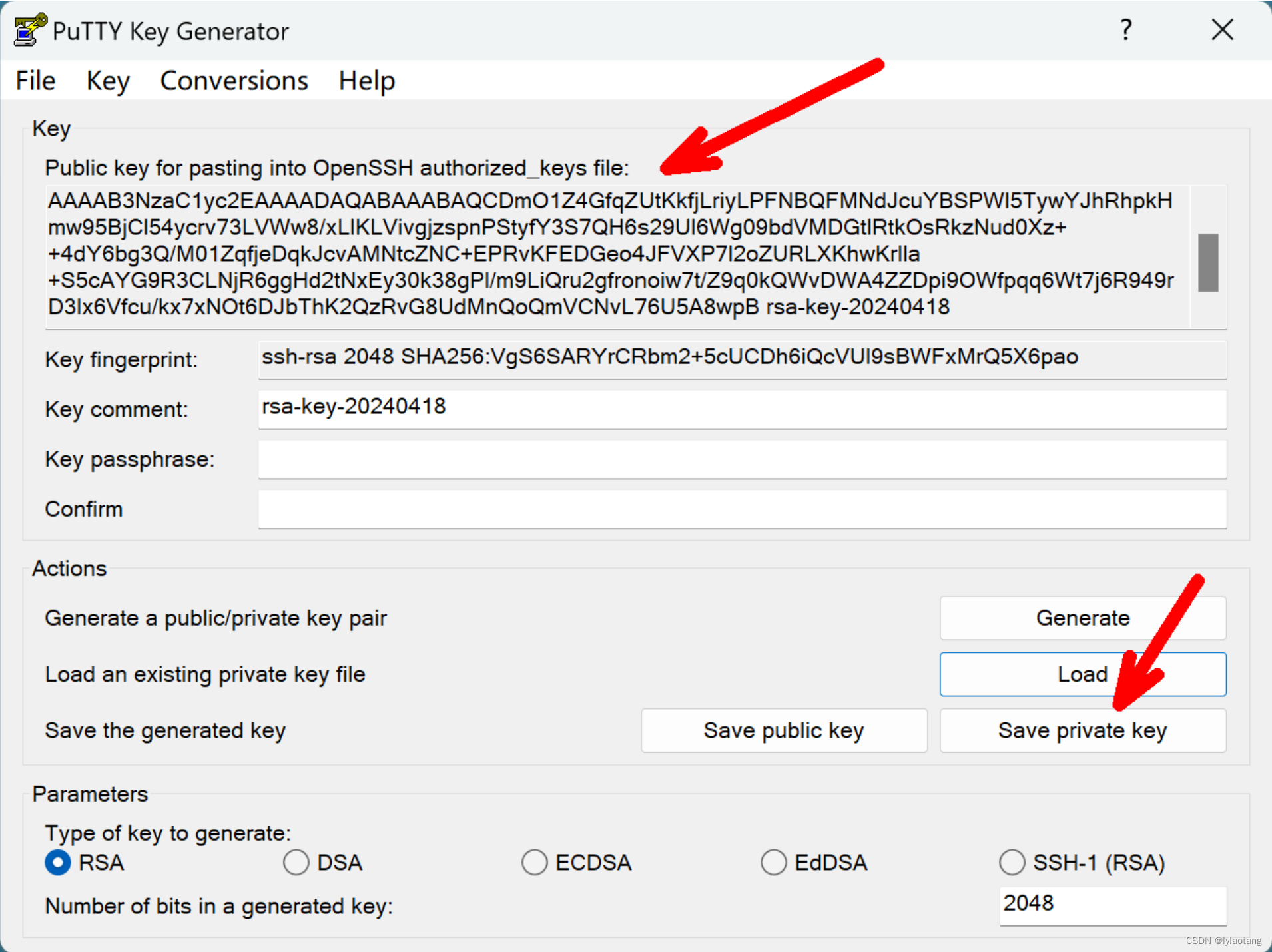This screenshot has height=952, width=1272.
Task: Click 'Generate a public/private key pair' text
Action: tap(216, 618)
